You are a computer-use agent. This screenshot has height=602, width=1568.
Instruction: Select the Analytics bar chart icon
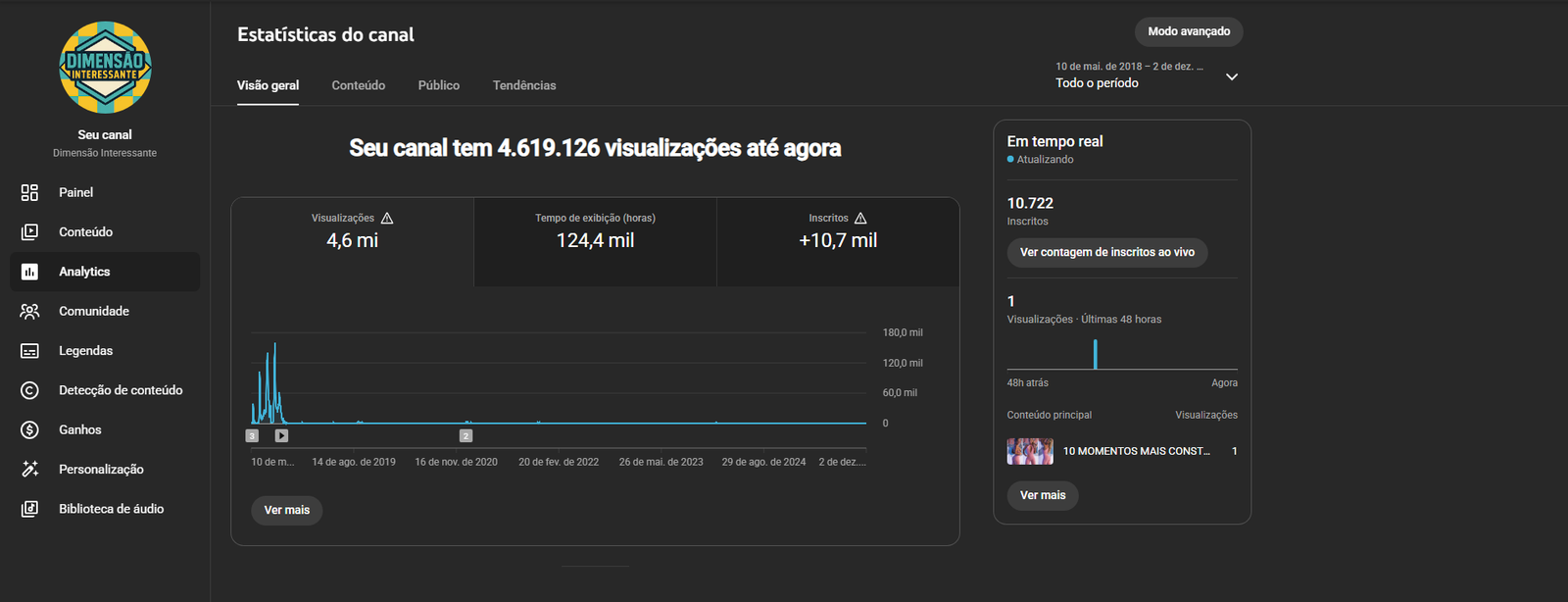pyautogui.click(x=29, y=272)
